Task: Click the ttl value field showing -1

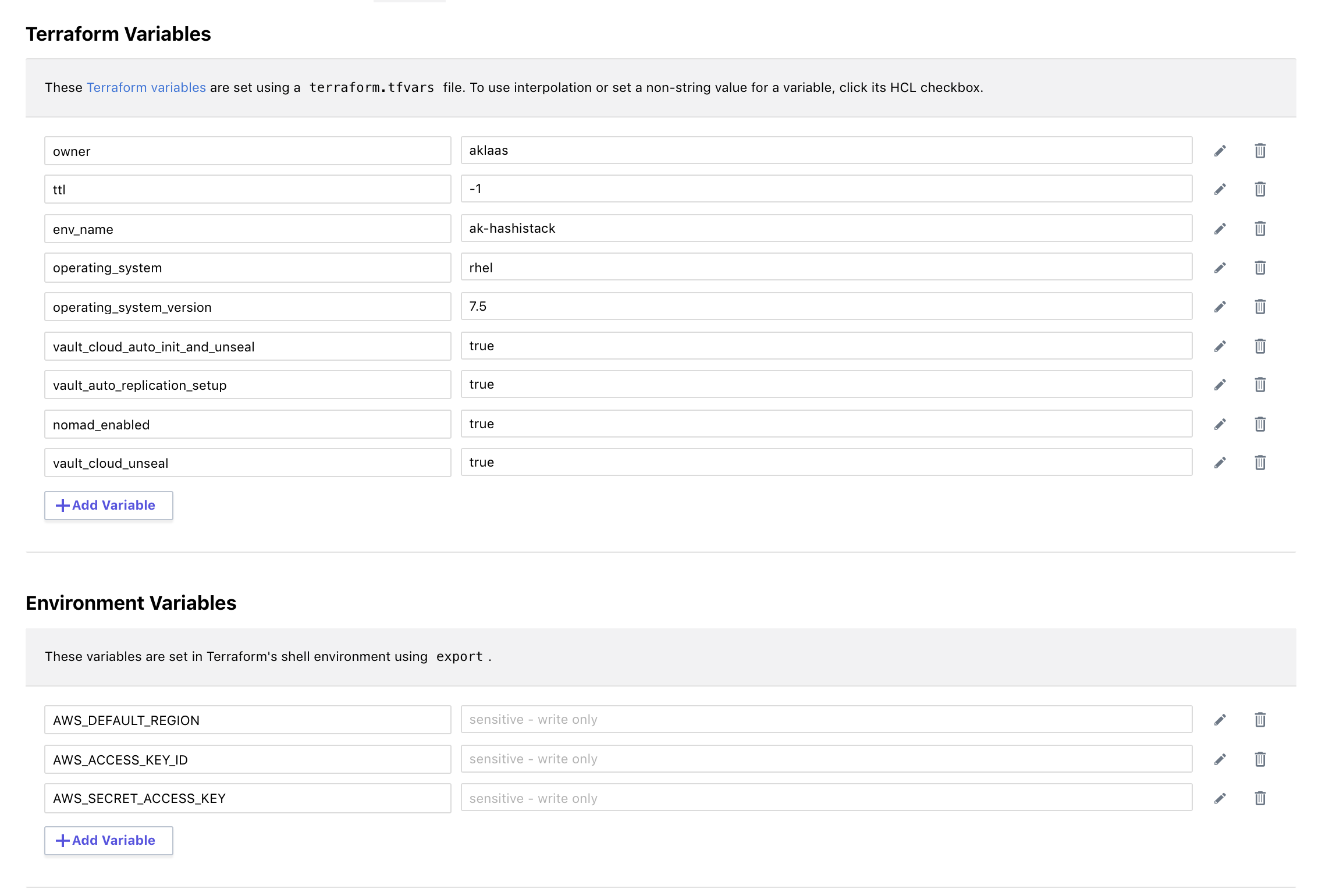Action: pyautogui.click(x=826, y=189)
